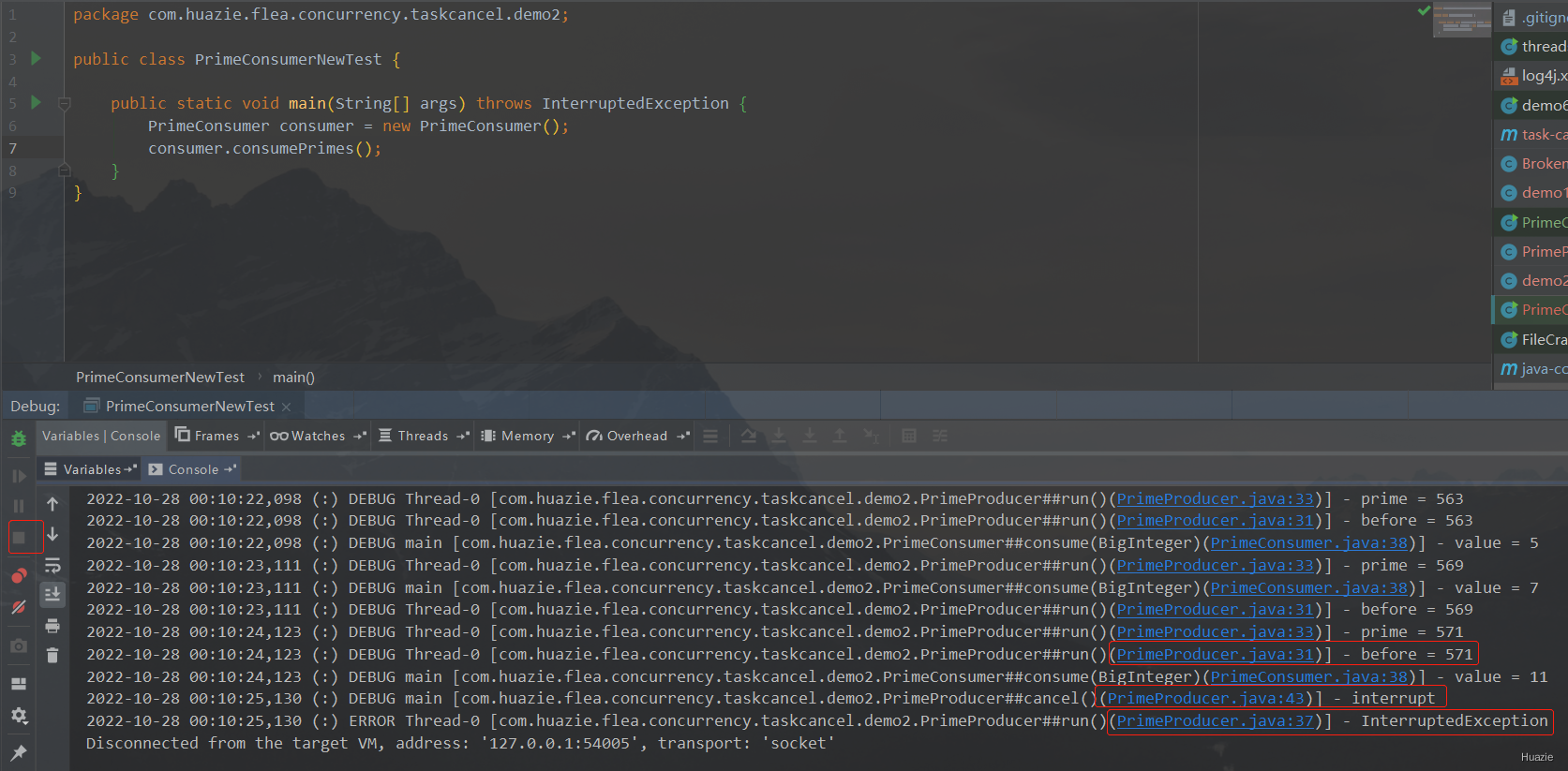The image size is (1568, 771).
Task: Click the Step Into icon
Action: pos(779,436)
